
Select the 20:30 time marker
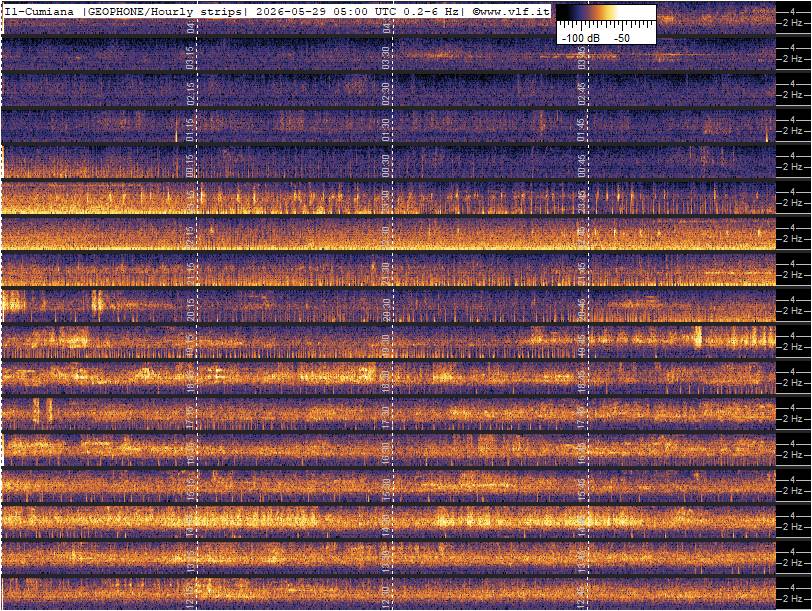coord(386,309)
